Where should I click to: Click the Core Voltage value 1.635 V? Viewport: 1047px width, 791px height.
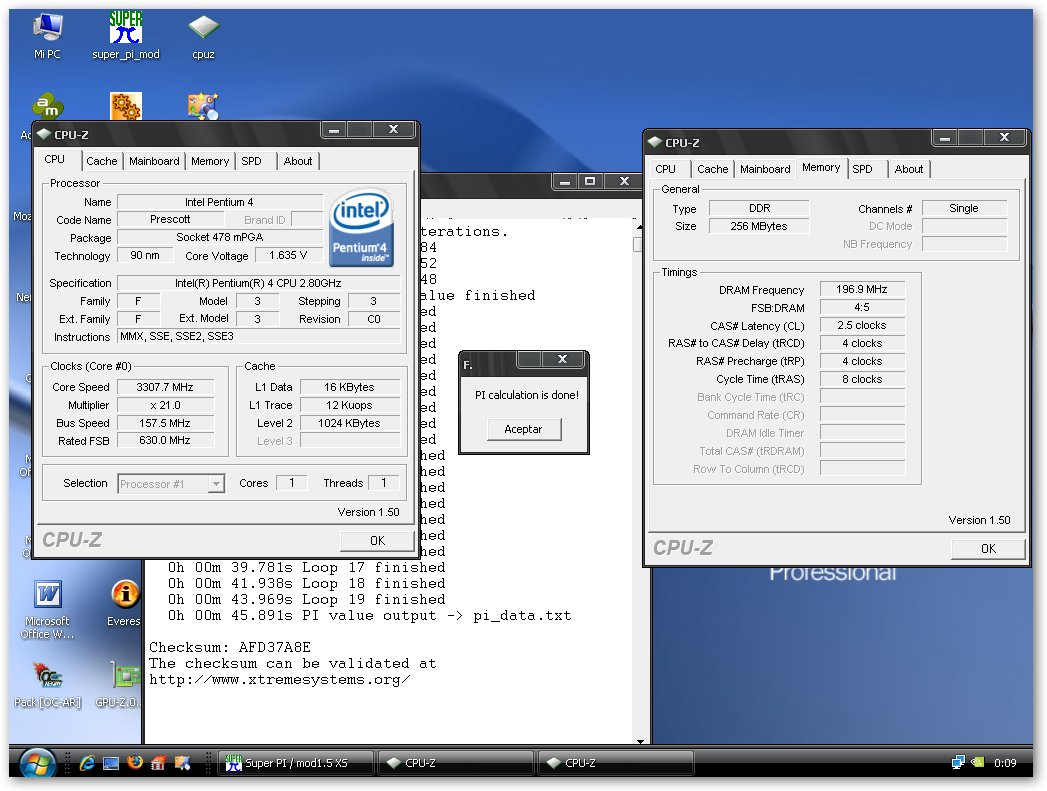click(x=288, y=256)
